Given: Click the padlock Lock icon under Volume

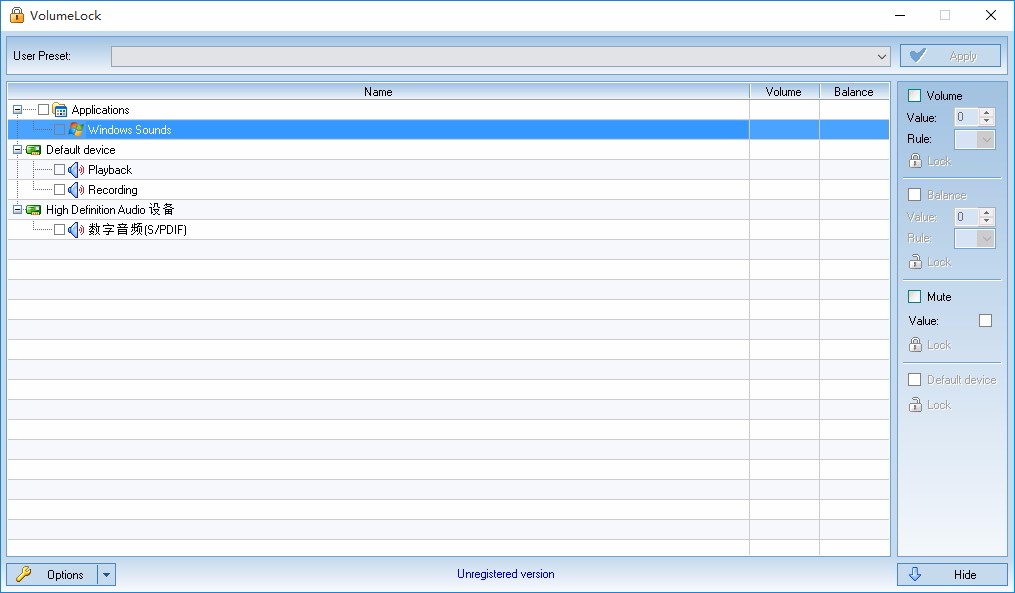Looking at the screenshot, I should point(915,161).
